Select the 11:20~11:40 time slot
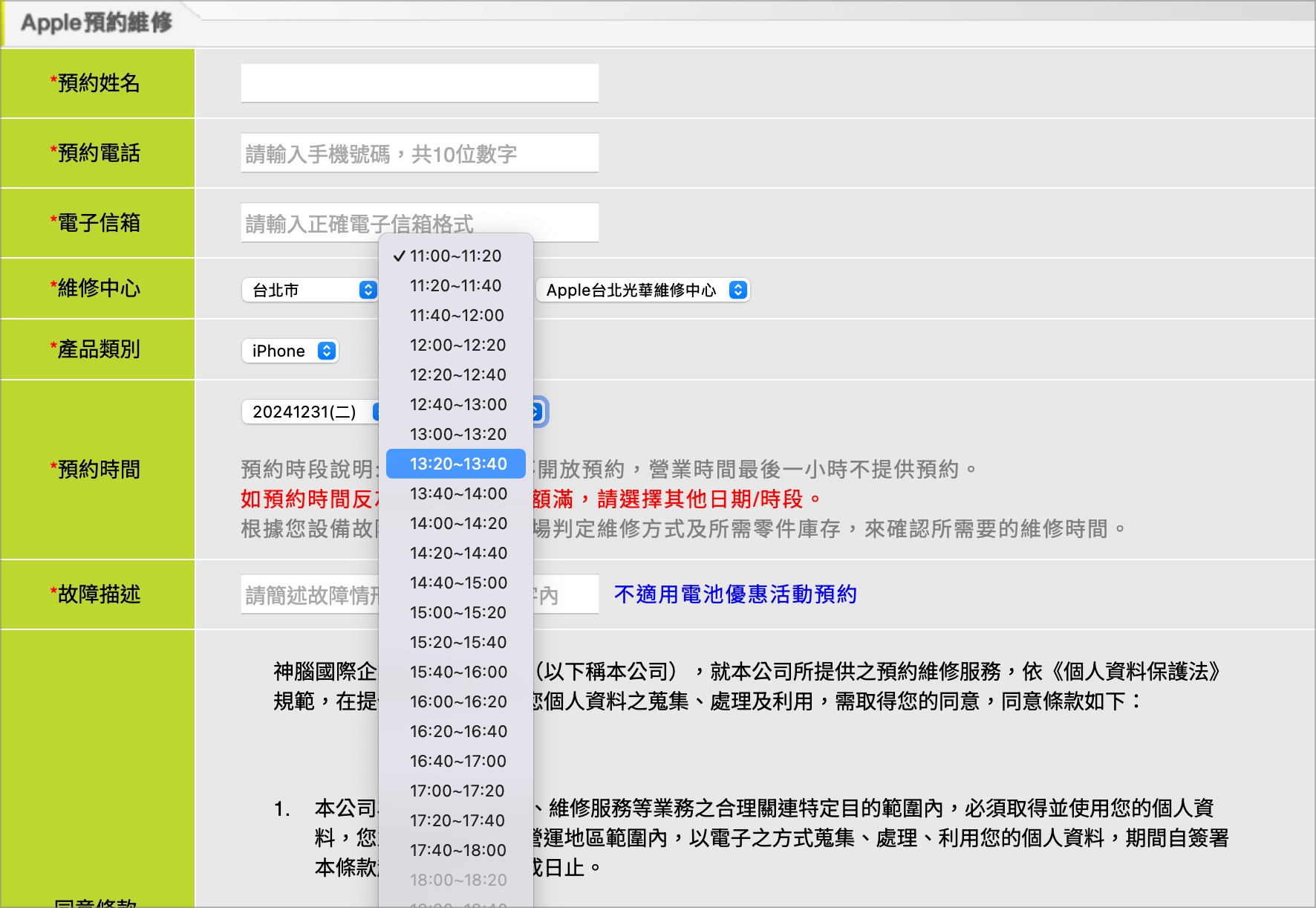 (455, 285)
